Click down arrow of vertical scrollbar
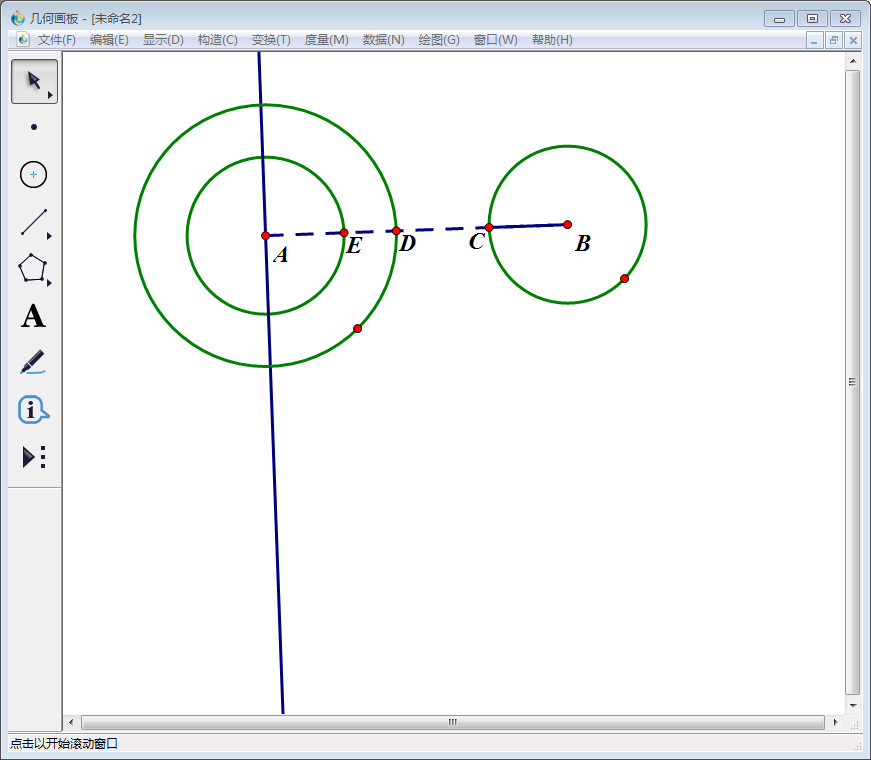 (x=853, y=704)
